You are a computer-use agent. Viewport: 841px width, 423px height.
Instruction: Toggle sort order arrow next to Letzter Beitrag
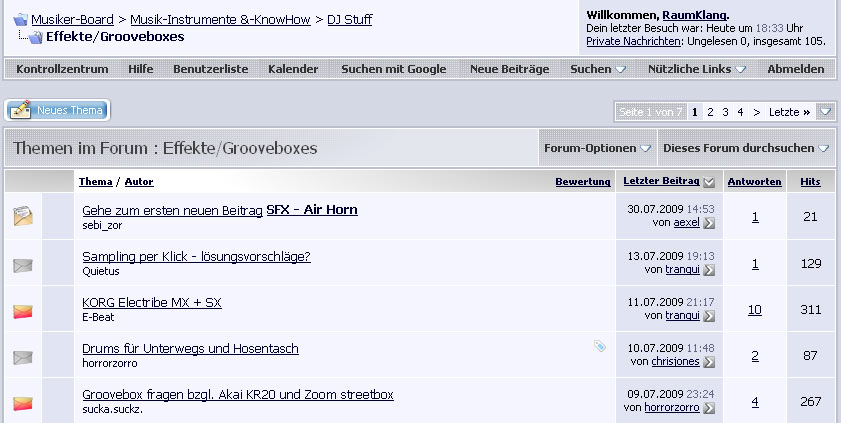point(709,182)
